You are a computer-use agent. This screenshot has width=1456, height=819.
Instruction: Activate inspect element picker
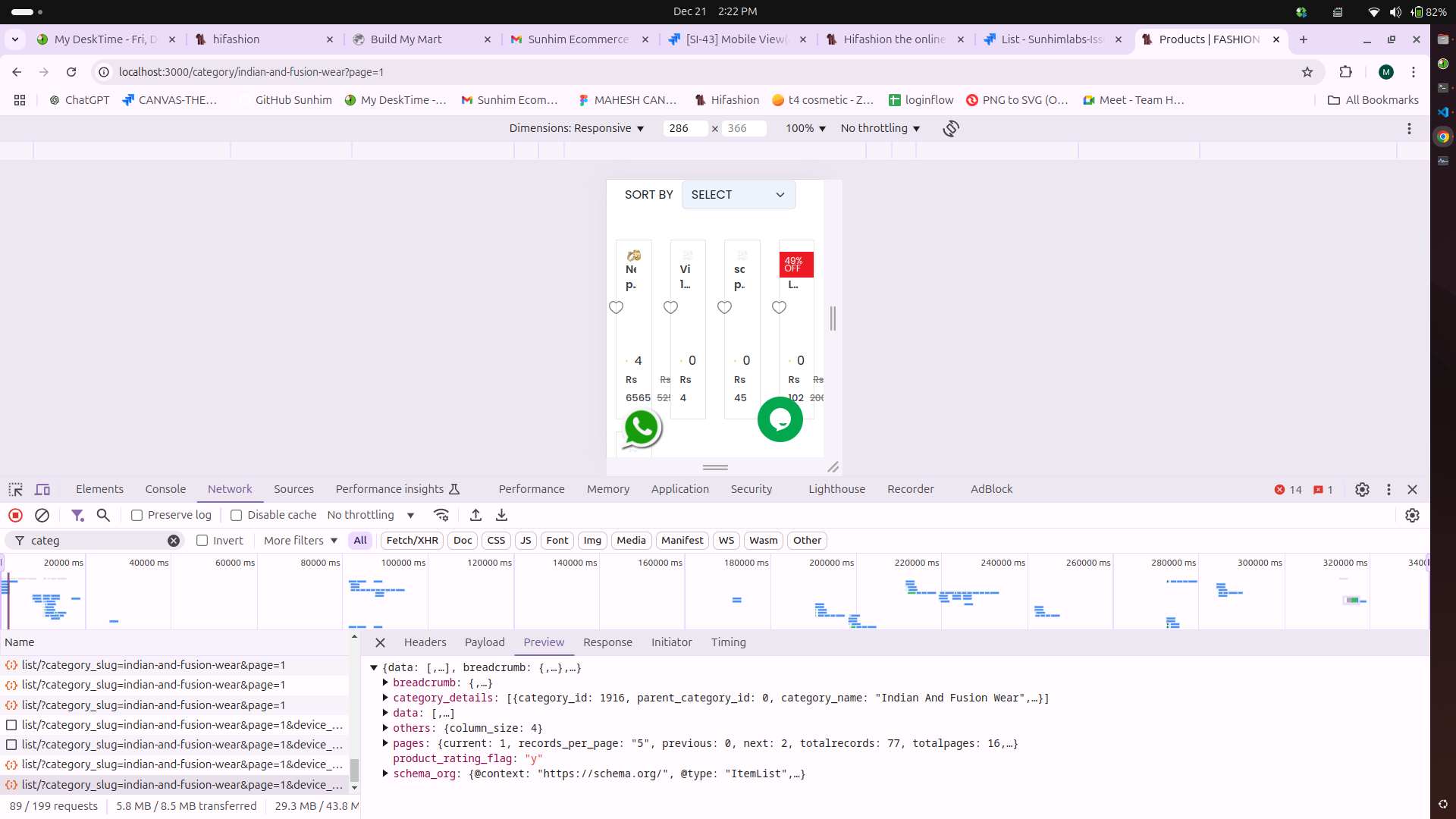[x=15, y=489]
